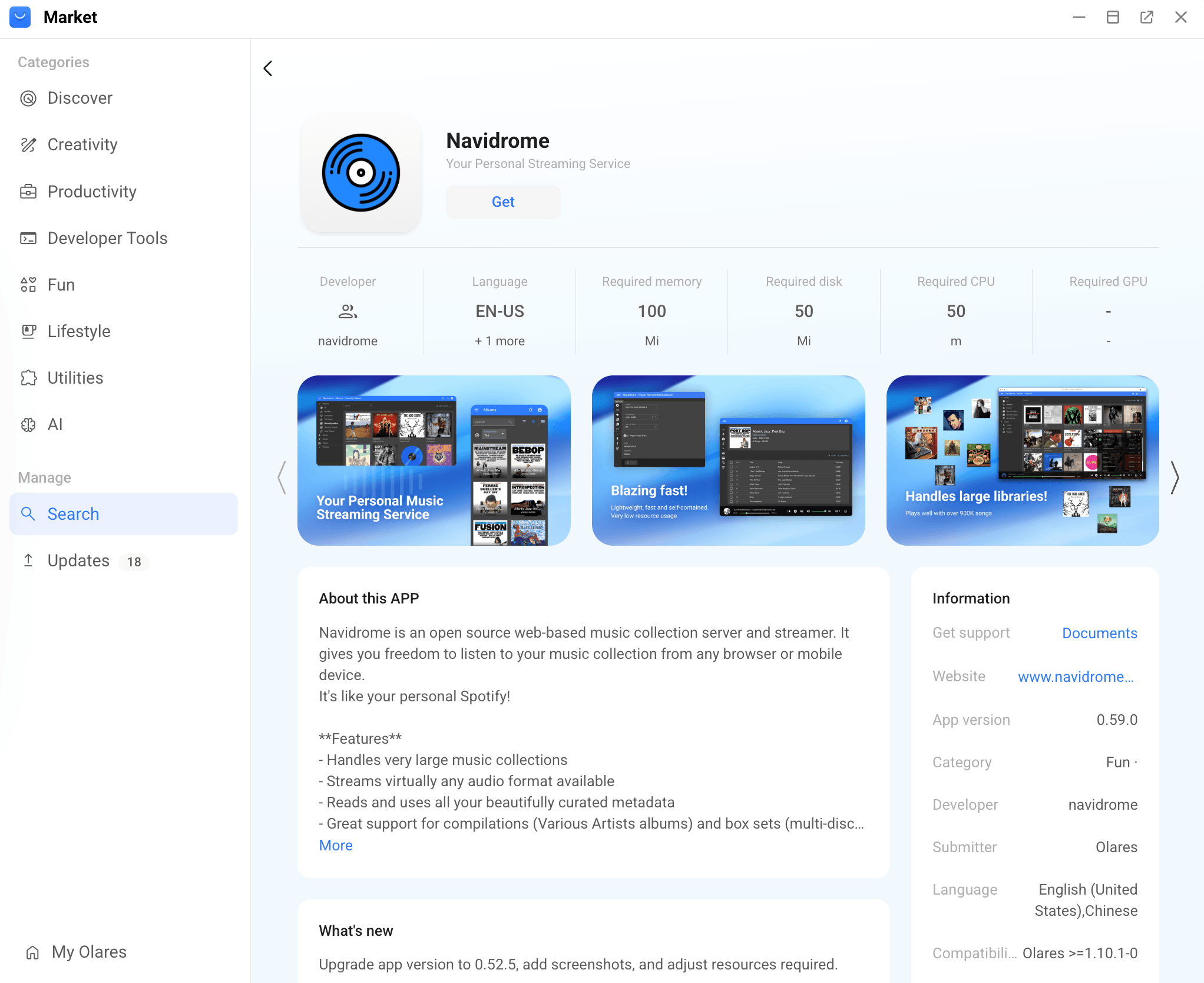Open the 'Blazing fast!' screenshot
This screenshot has width=1204, height=983.
tap(728, 460)
